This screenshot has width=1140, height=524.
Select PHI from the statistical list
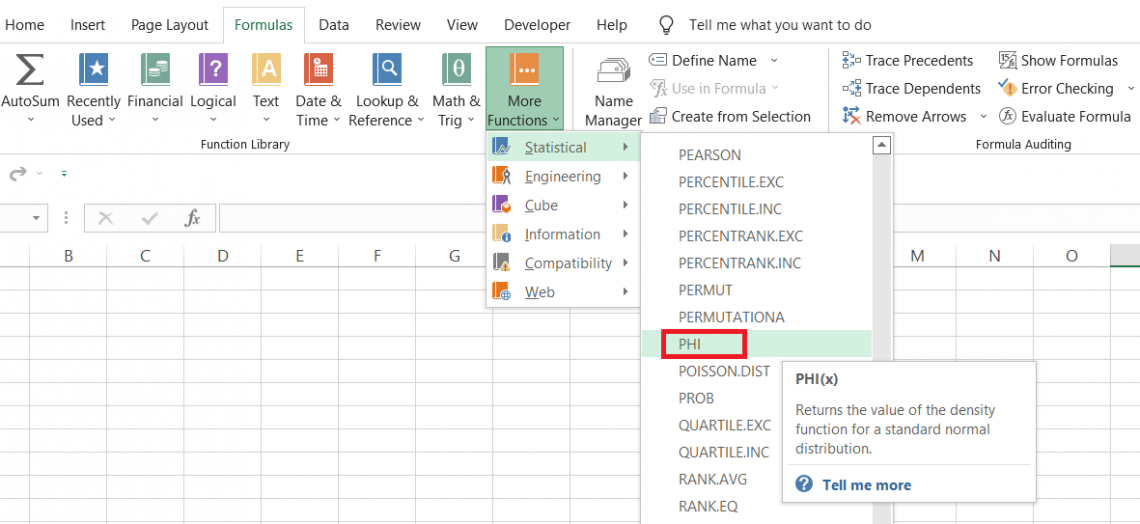pyautogui.click(x=691, y=344)
